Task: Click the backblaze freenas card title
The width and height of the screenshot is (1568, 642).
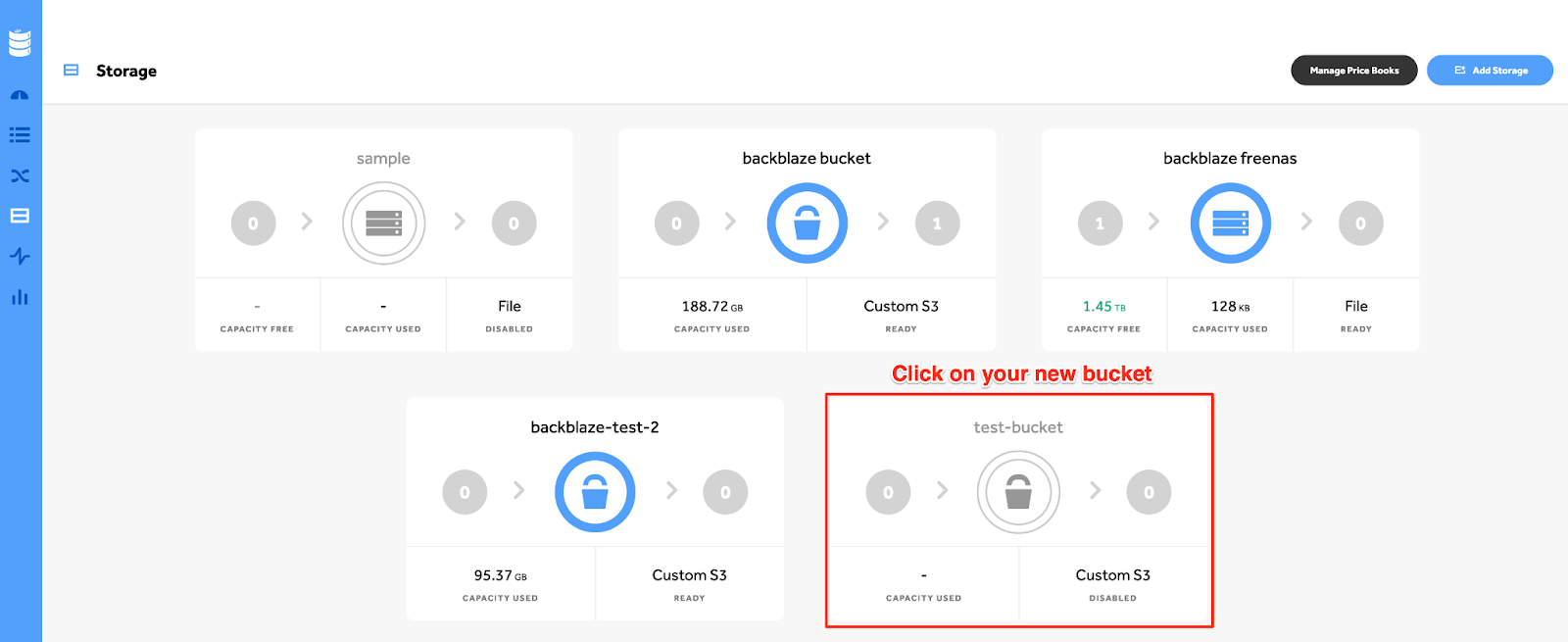Action: (1230, 159)
